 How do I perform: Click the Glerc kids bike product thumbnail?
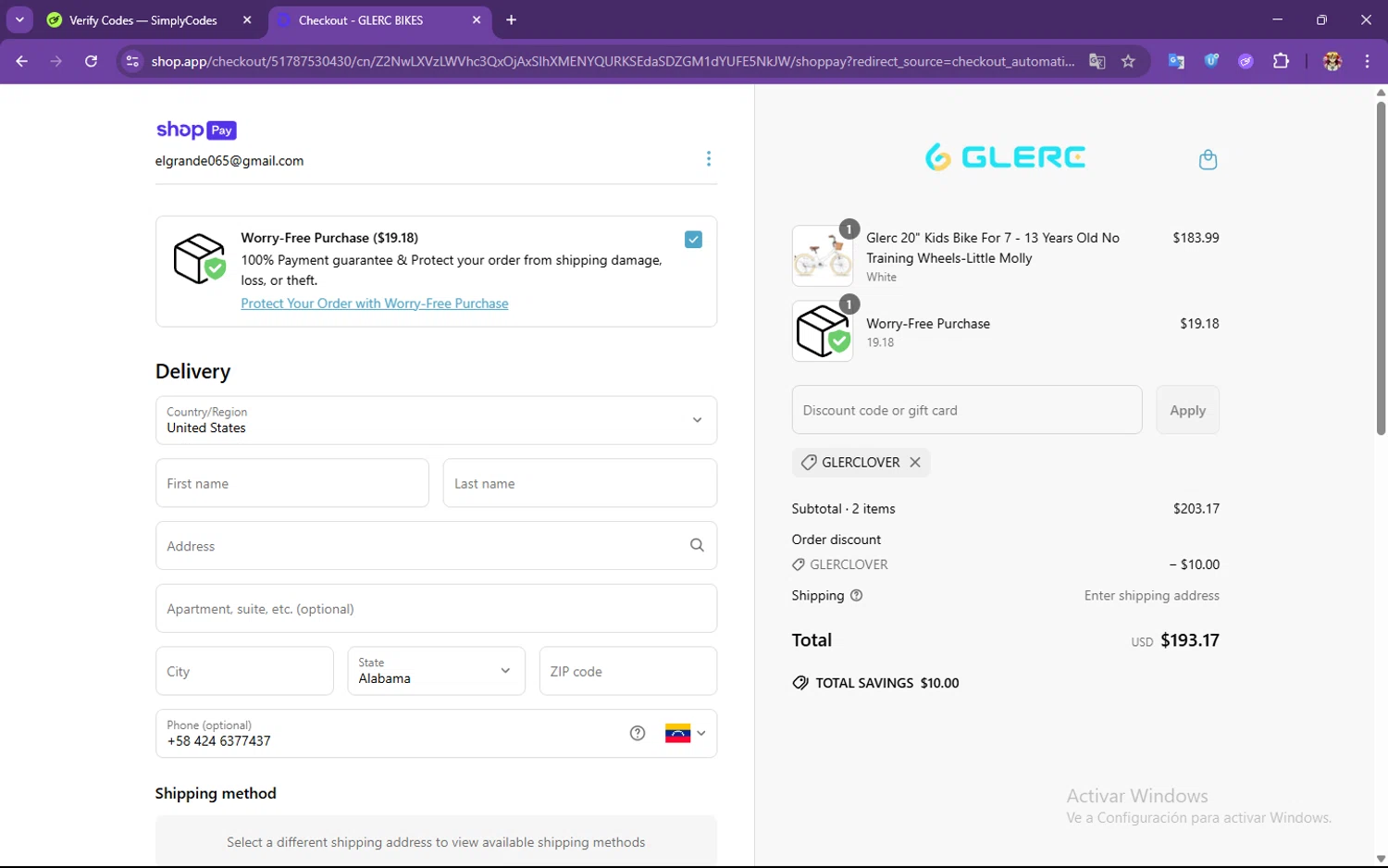823,256
